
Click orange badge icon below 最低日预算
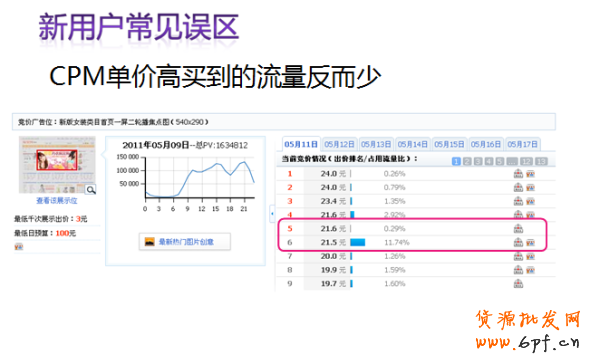18,247
